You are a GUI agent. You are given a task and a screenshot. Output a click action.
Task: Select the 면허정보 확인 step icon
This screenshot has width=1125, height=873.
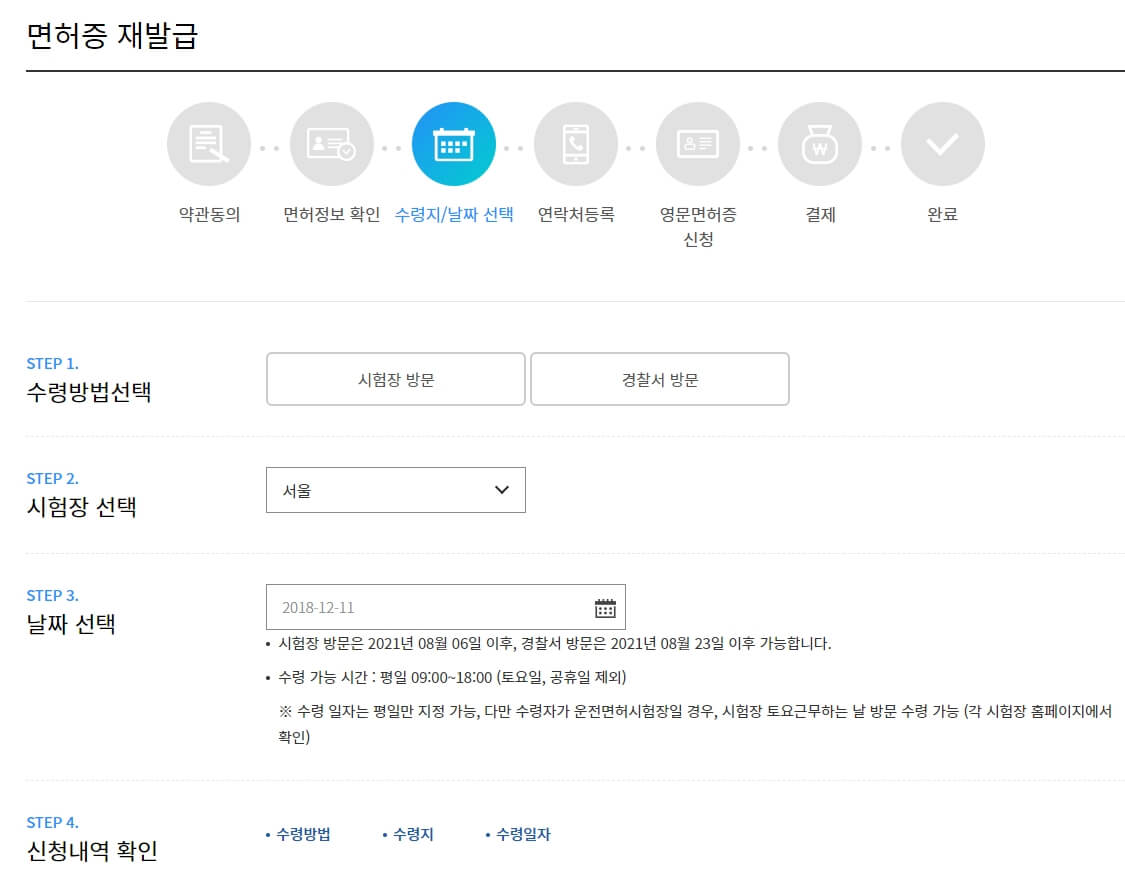[330, 143]
